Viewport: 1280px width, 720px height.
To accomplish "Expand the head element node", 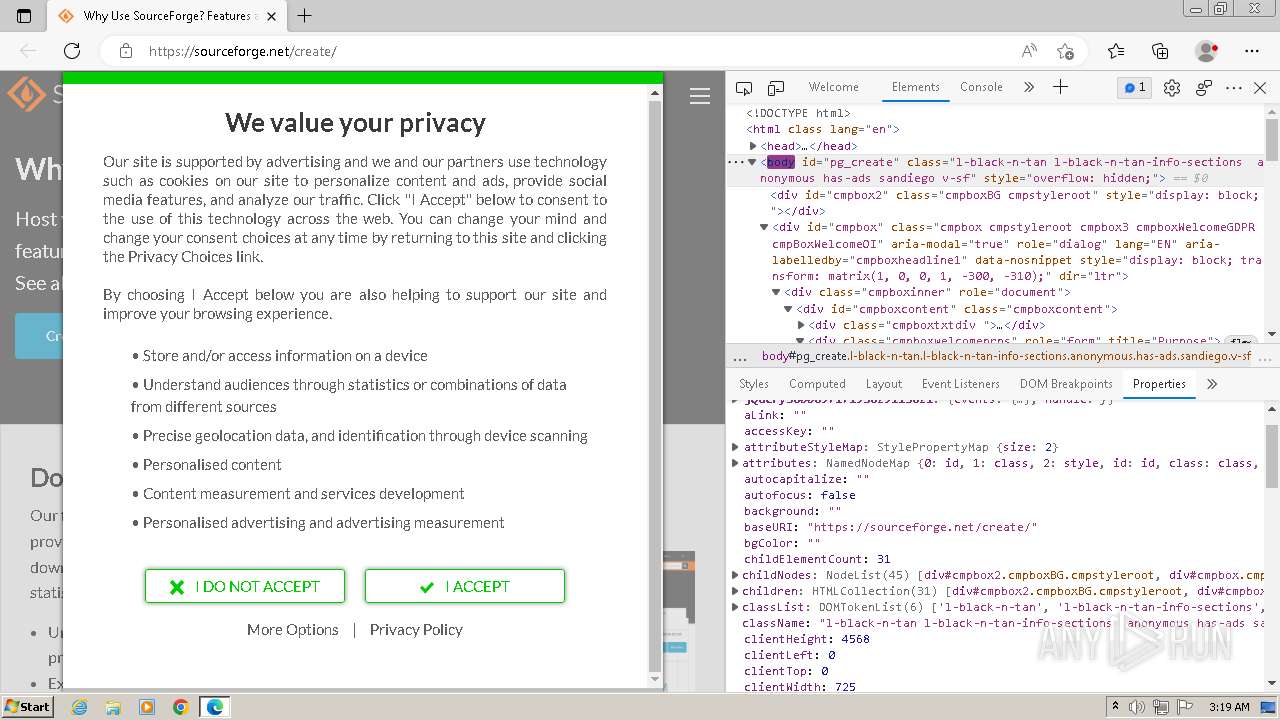I will click(x=755, y=146).
